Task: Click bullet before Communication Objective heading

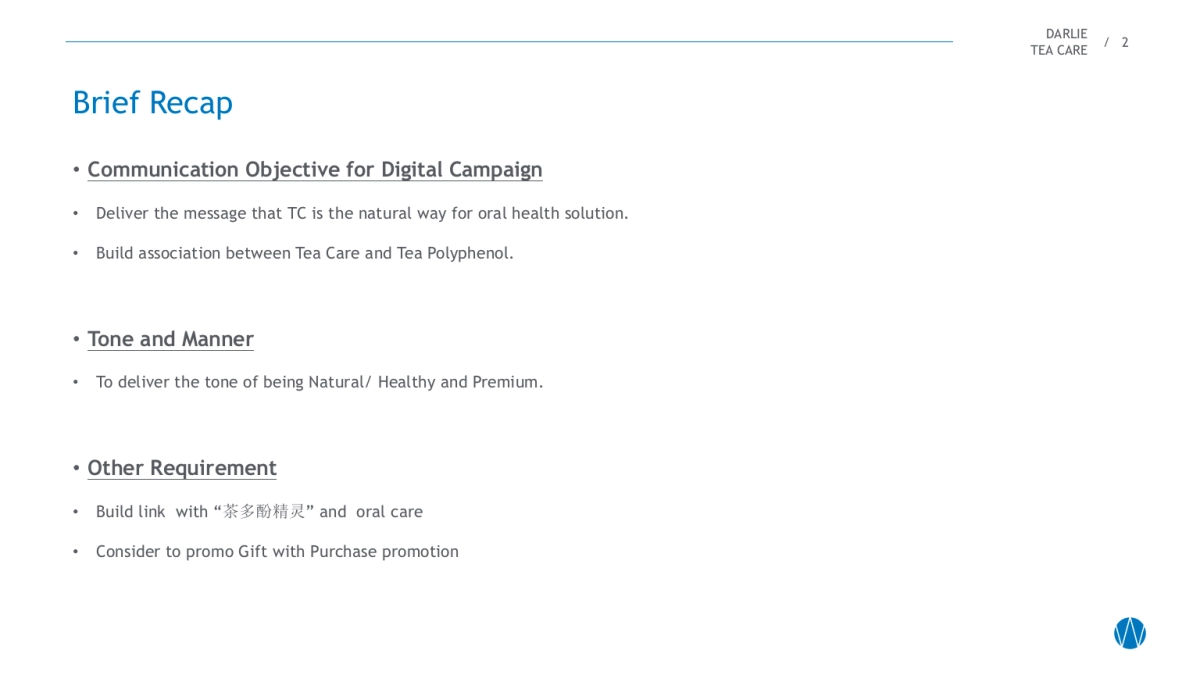Action: (x=76, y=170)
